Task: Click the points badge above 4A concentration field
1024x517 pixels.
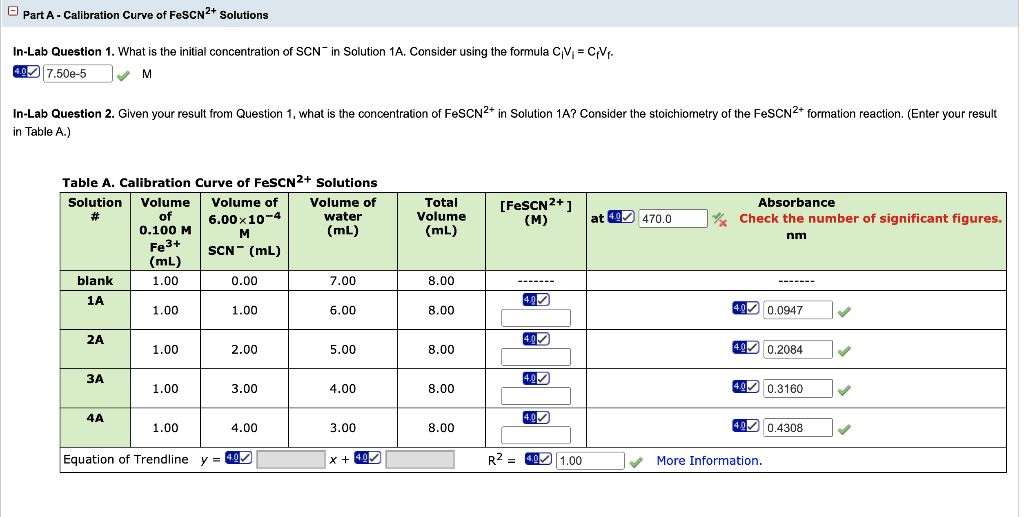Action: [x=536, y=417]
